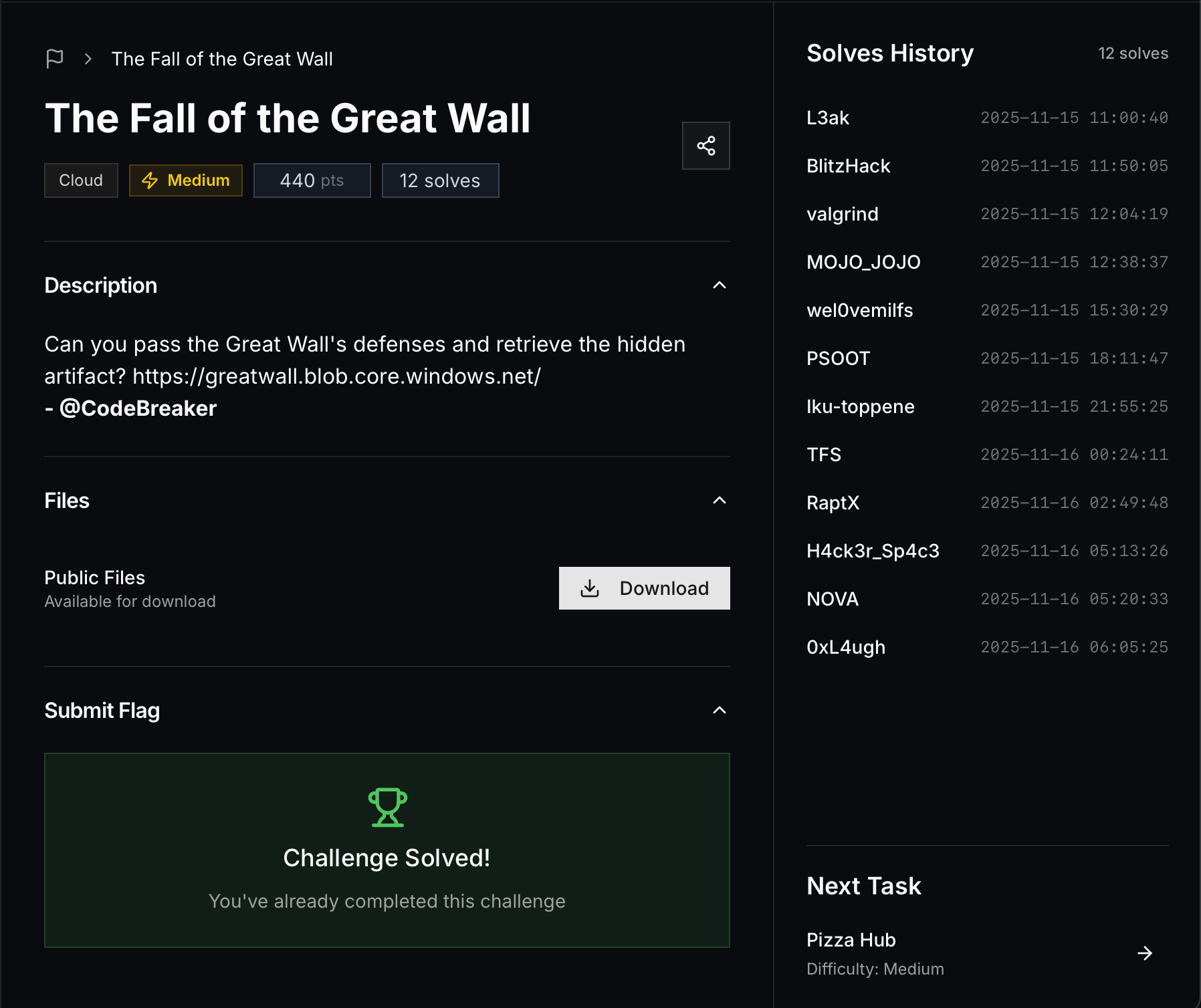
Task: Click the flag icon in breadcrumb
Action: point(55,59)
